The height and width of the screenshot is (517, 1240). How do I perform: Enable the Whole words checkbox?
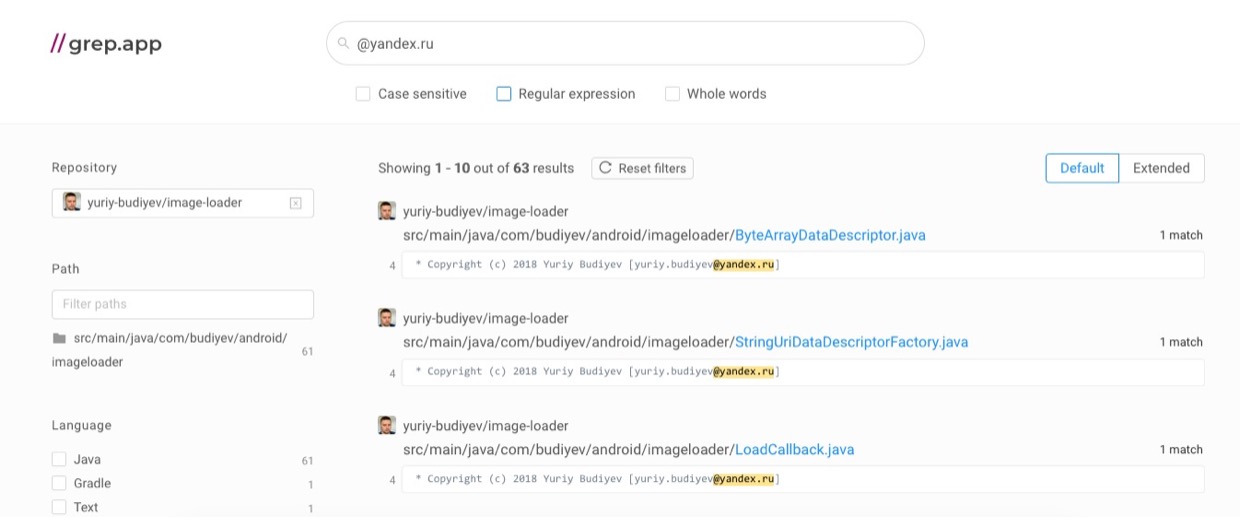[x=672, y=94]
